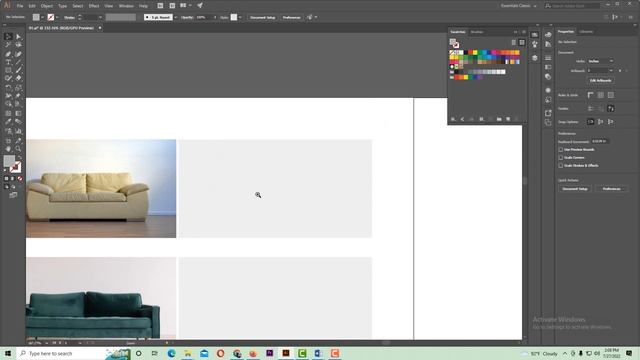Select the Eyedropper tool
This screenshot has height=360, width=640.
[x=8, y=122]
